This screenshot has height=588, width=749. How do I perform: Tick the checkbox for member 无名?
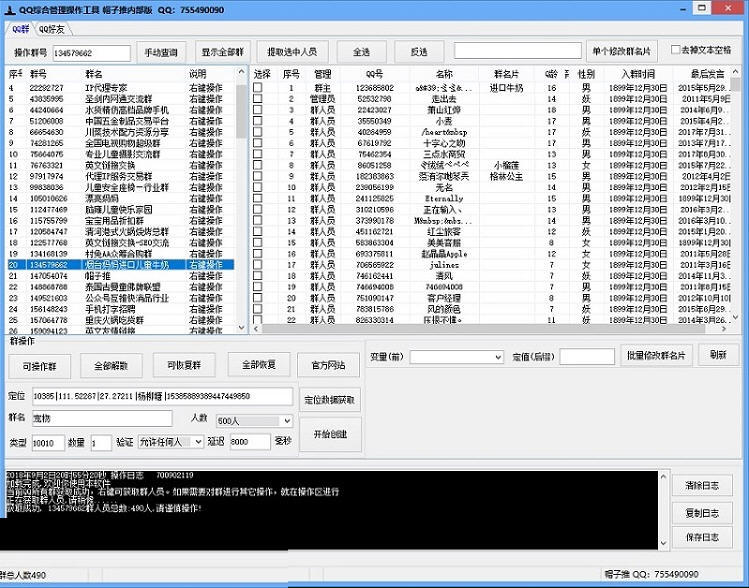[257, 187]
